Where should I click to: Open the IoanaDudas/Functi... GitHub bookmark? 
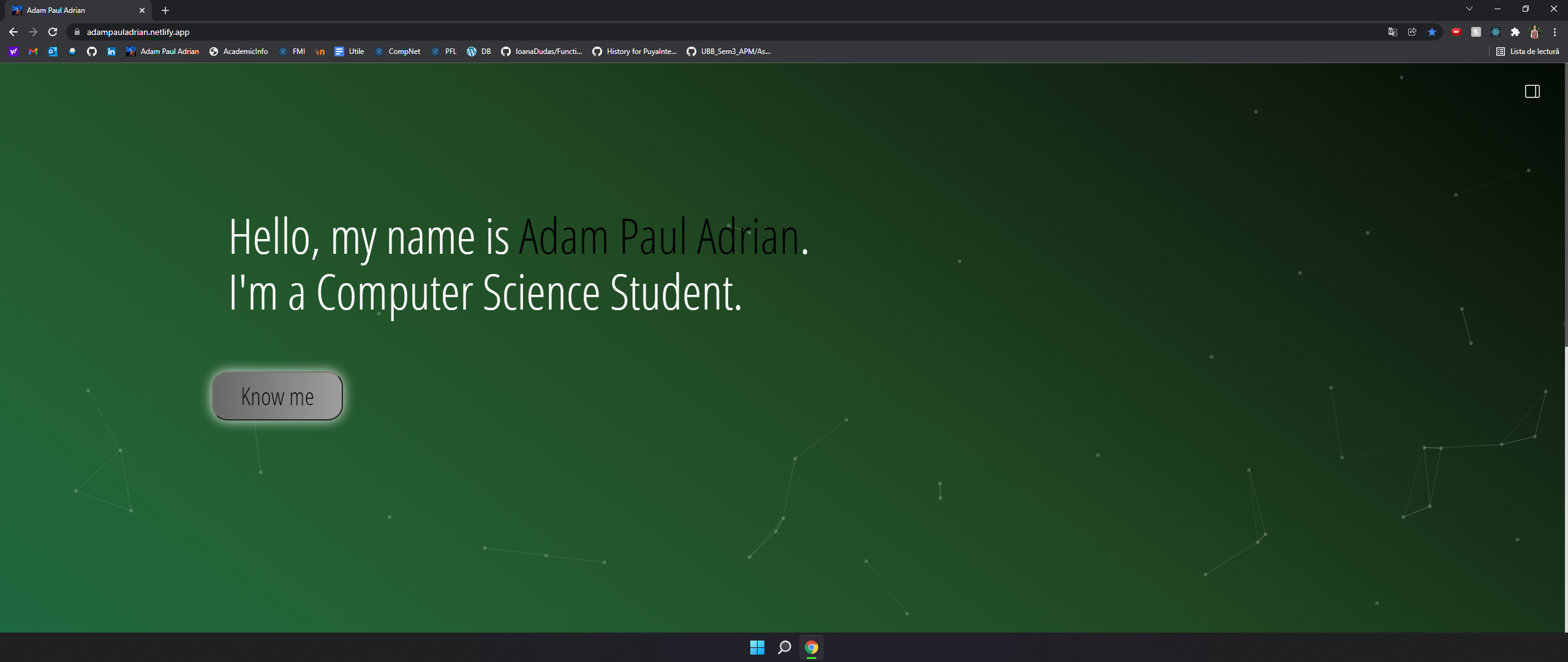click(x=541, y=51)
